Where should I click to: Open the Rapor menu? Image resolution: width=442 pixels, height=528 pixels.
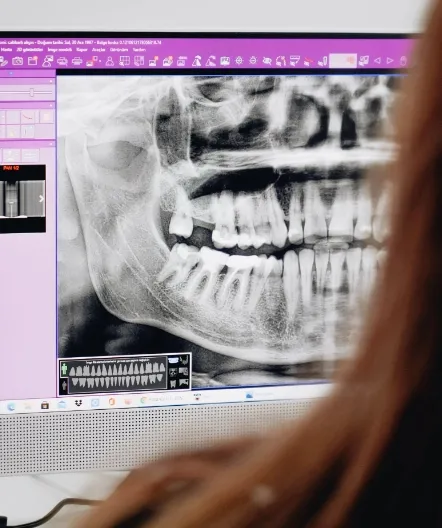pos(82,50)
